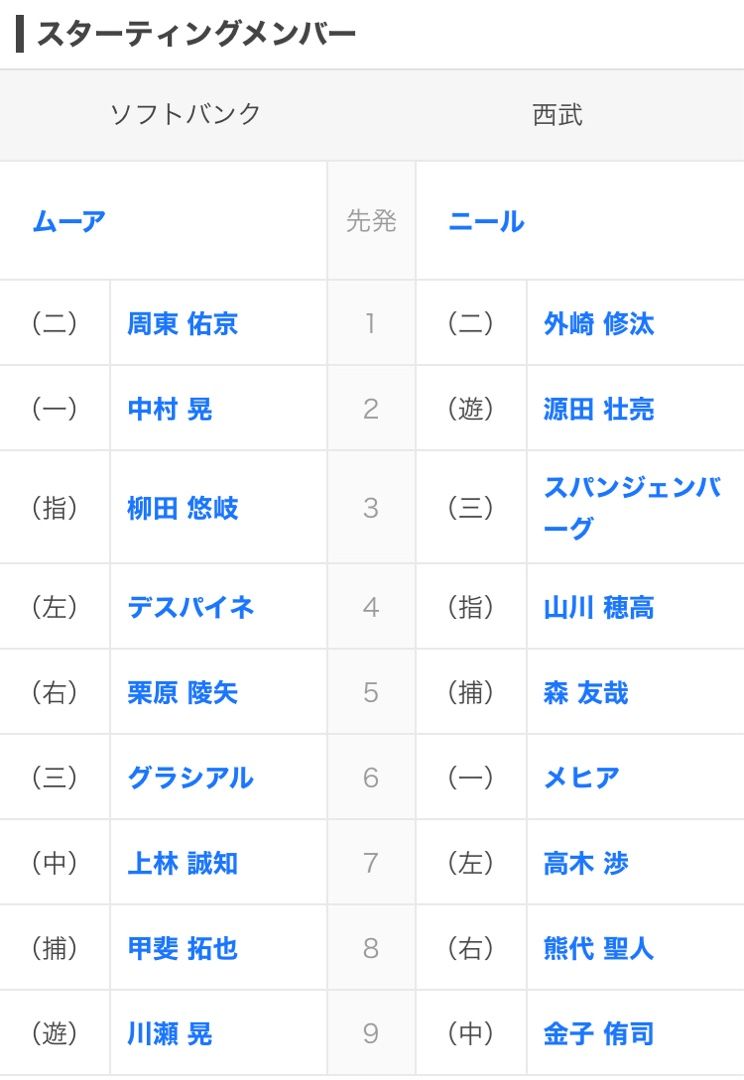744x1080 pixels.
Task: Open メヒア player profile
Action: (x=581, y=778)
